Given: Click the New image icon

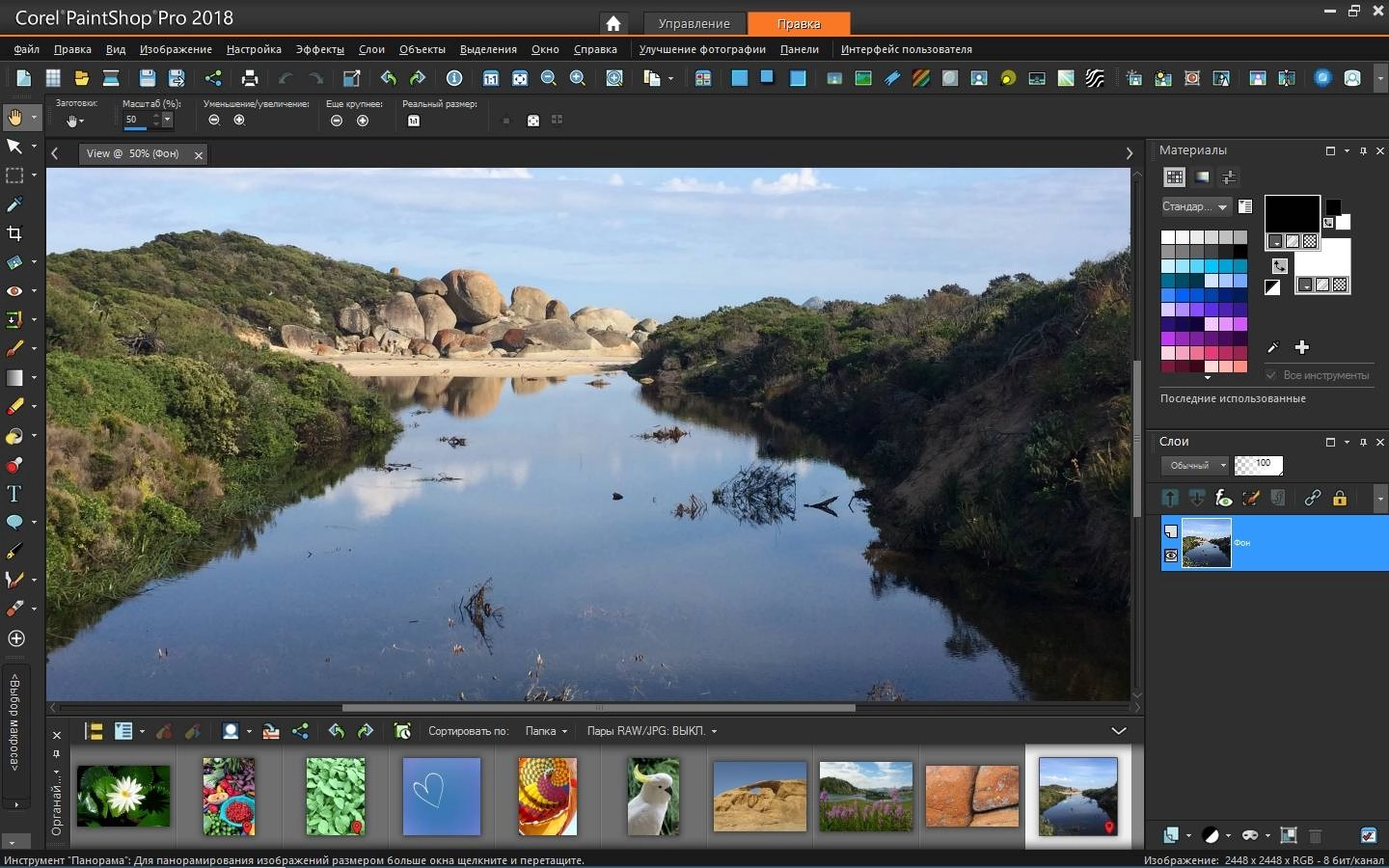Looking at the screenshot, I should tap(24, 78).
